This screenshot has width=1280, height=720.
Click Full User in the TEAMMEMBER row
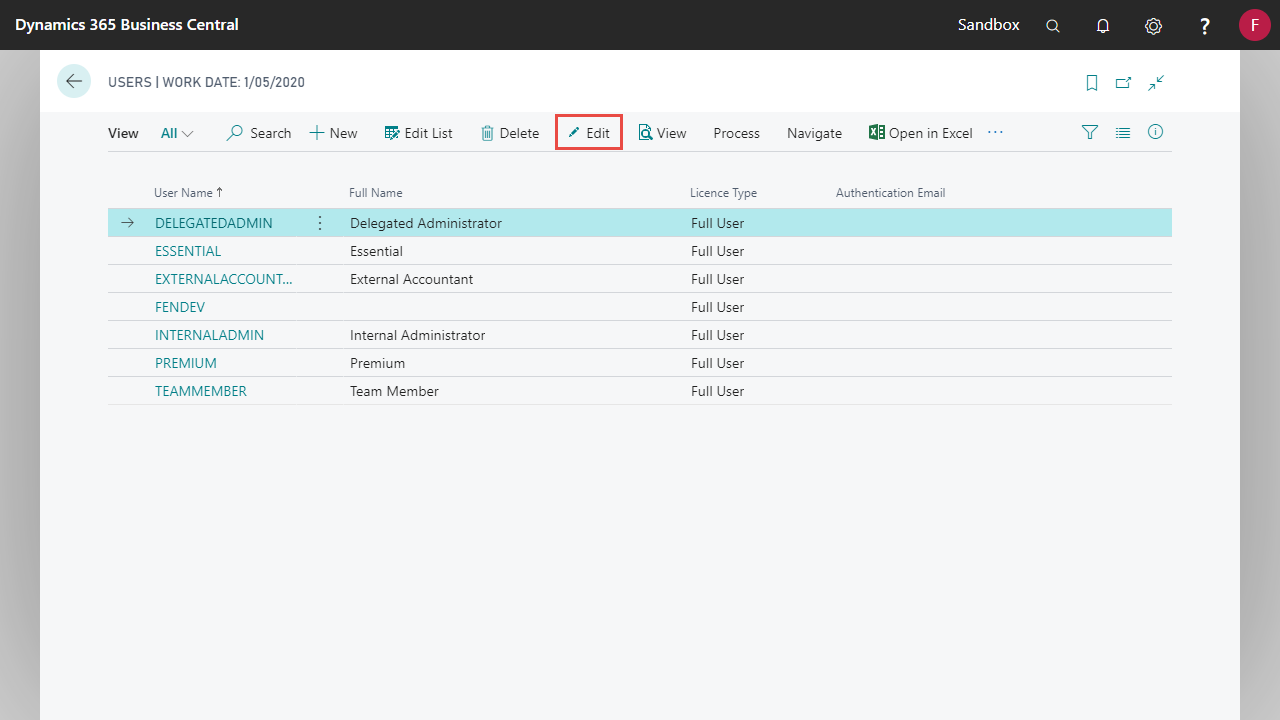[x=718, y=391]
